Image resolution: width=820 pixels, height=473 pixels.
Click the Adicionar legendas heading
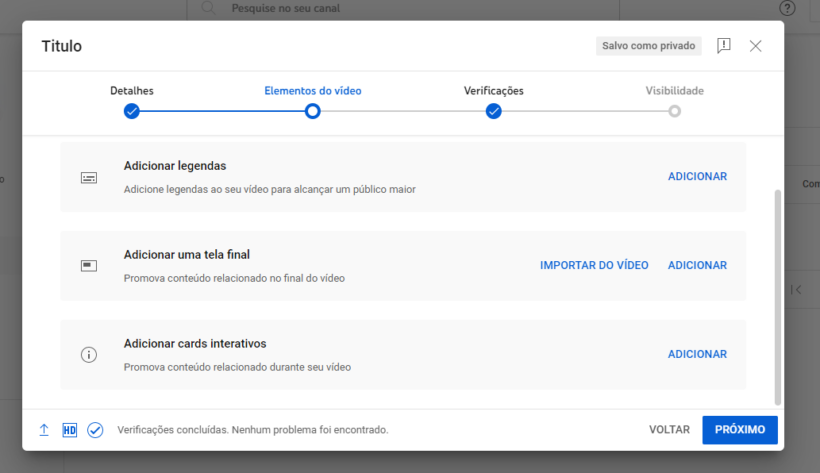pyautogui.click(x=175, y=166)
